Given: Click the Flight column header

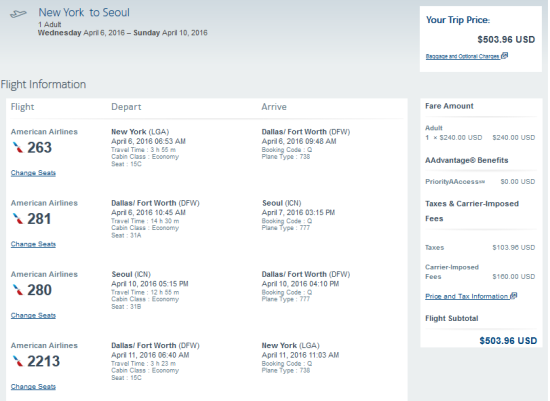Looking at the screenshot, I should tap(22, 107).
